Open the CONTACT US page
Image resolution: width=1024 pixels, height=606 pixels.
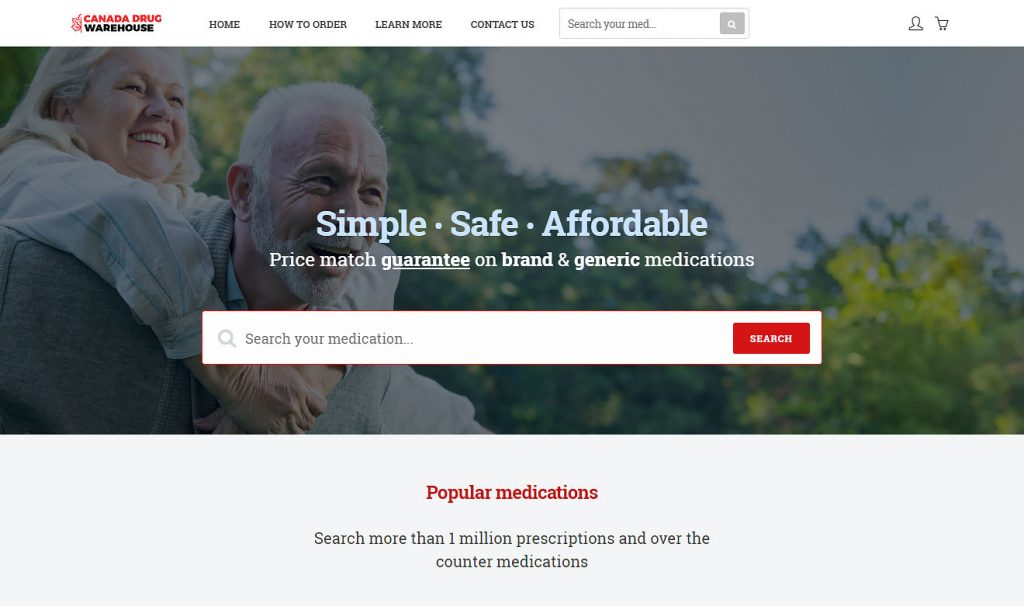[502, 24]
